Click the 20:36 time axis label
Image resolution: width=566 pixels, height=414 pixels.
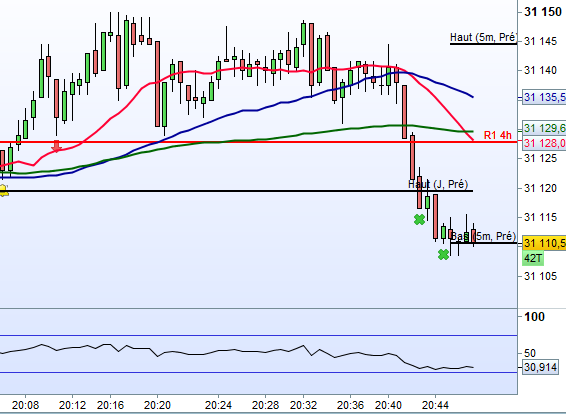pos(351,405)
